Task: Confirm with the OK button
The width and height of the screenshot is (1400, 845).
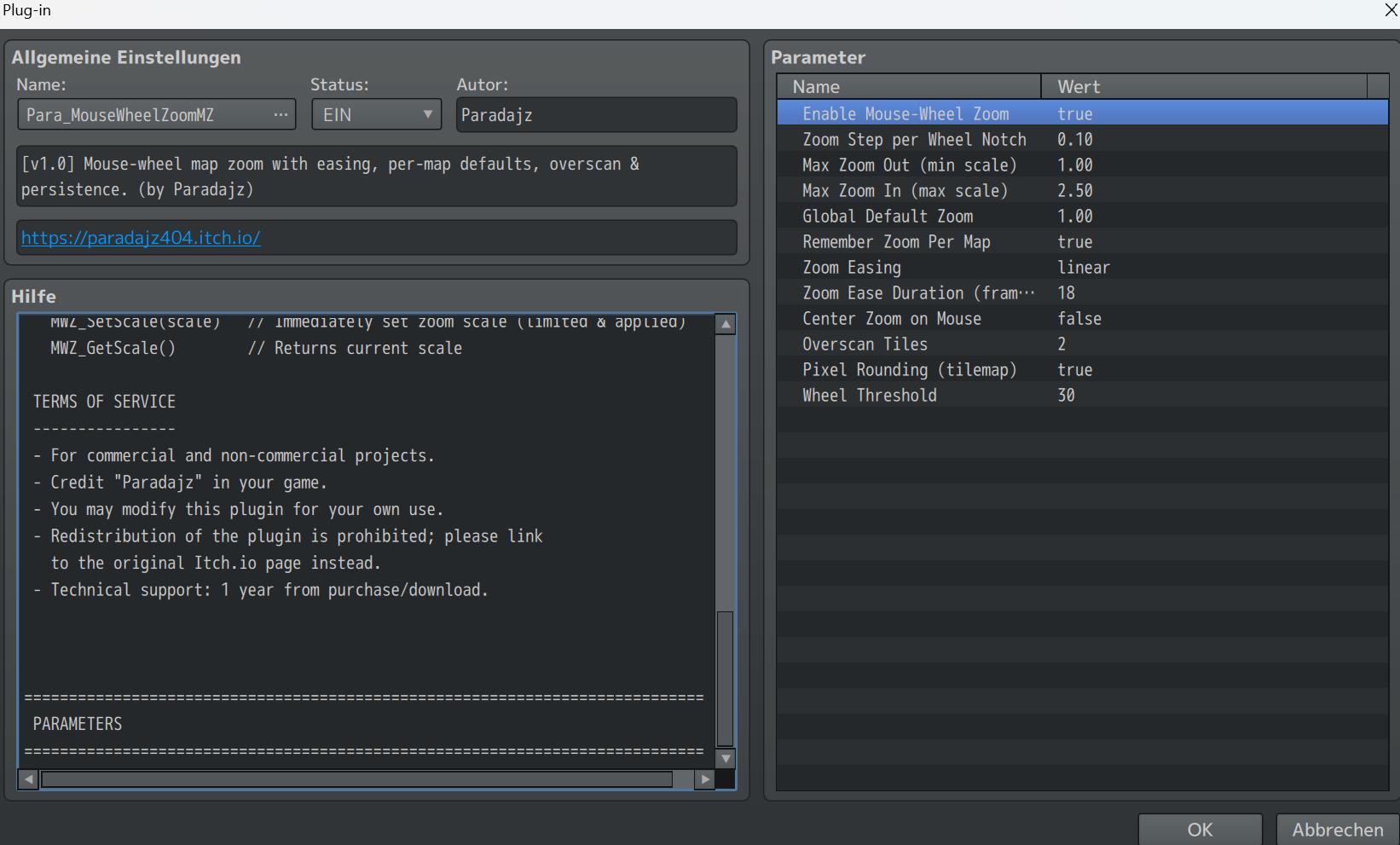Action: (1200, 830)
